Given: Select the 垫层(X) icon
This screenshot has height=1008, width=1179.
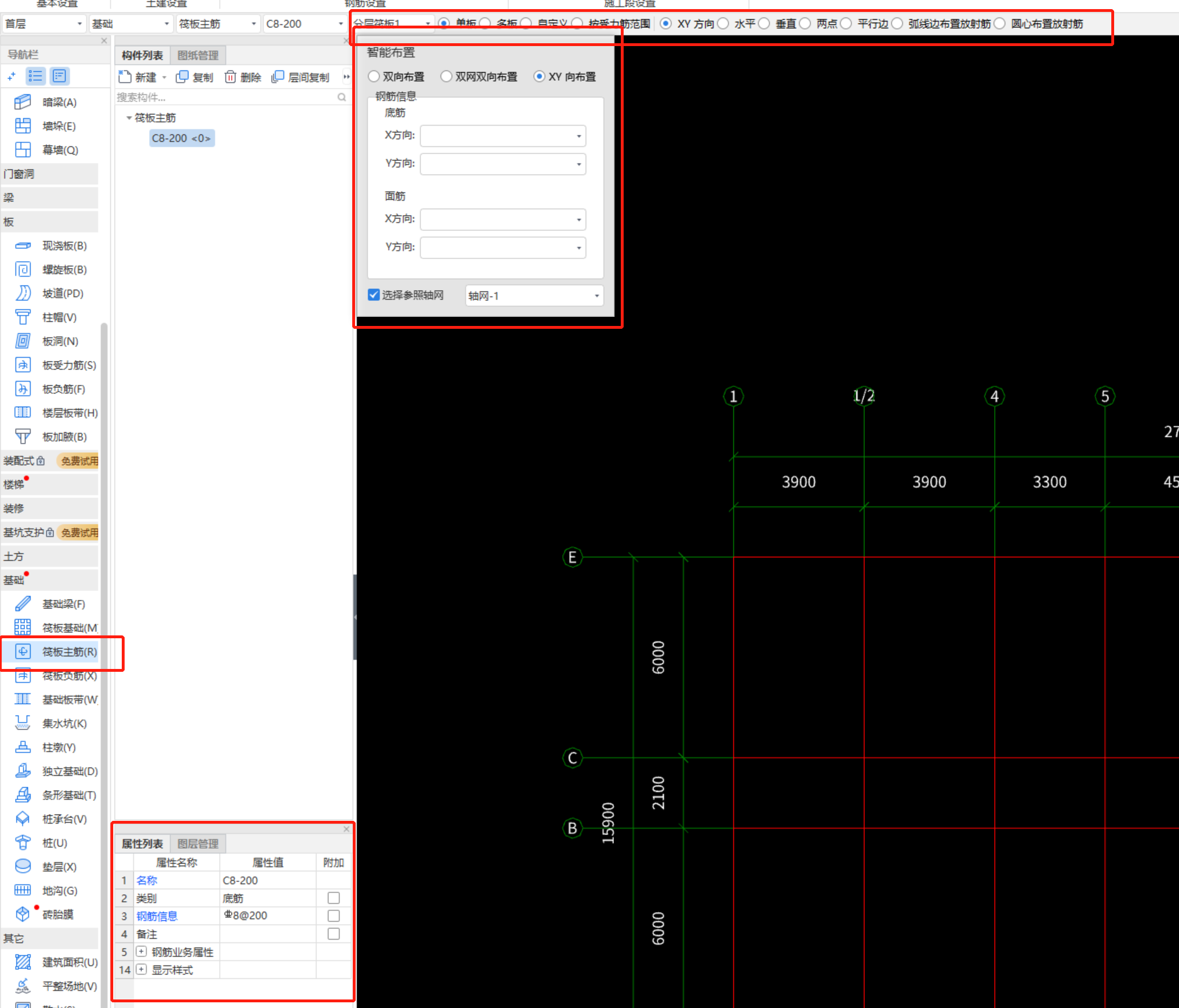Looking at the screenshot, I should click(x=23, y=867).
